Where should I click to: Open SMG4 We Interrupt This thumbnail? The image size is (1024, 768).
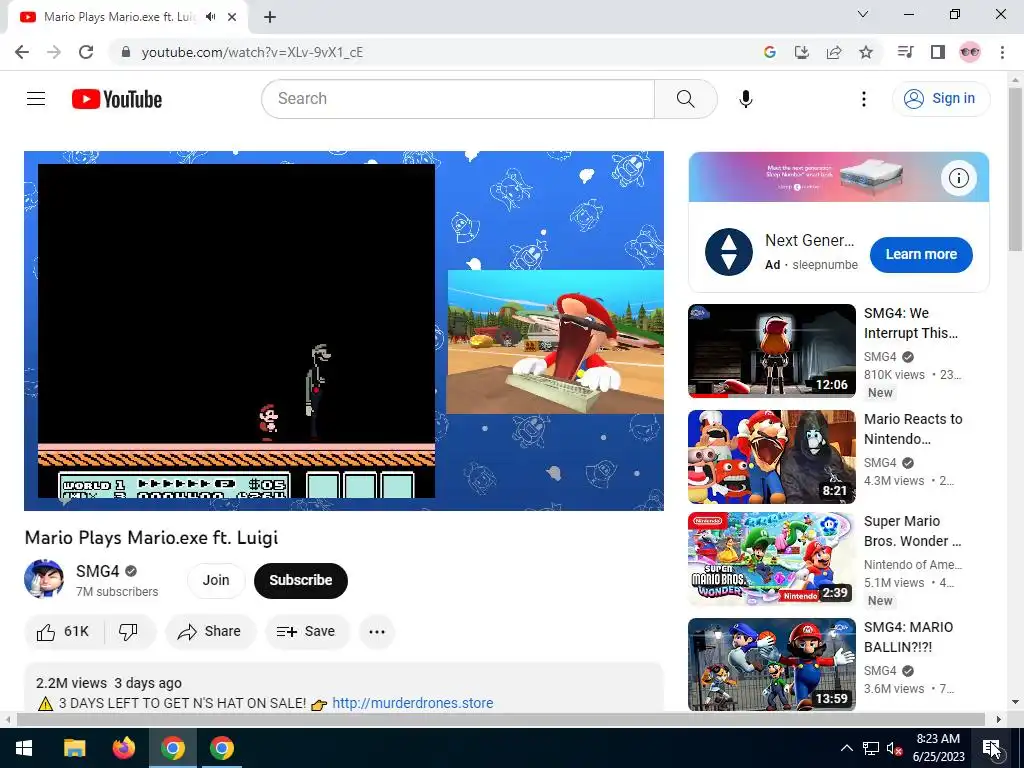(x=772, y=351)
